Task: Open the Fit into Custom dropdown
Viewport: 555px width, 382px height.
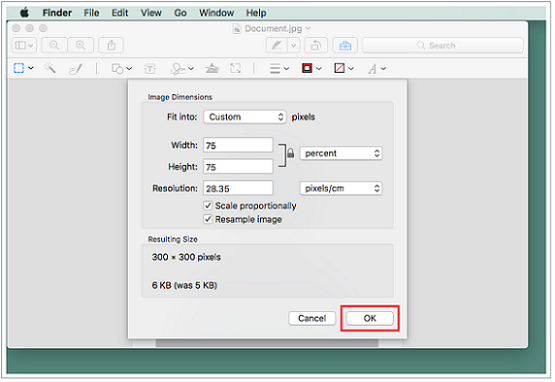Action: [x=245, y=117]
